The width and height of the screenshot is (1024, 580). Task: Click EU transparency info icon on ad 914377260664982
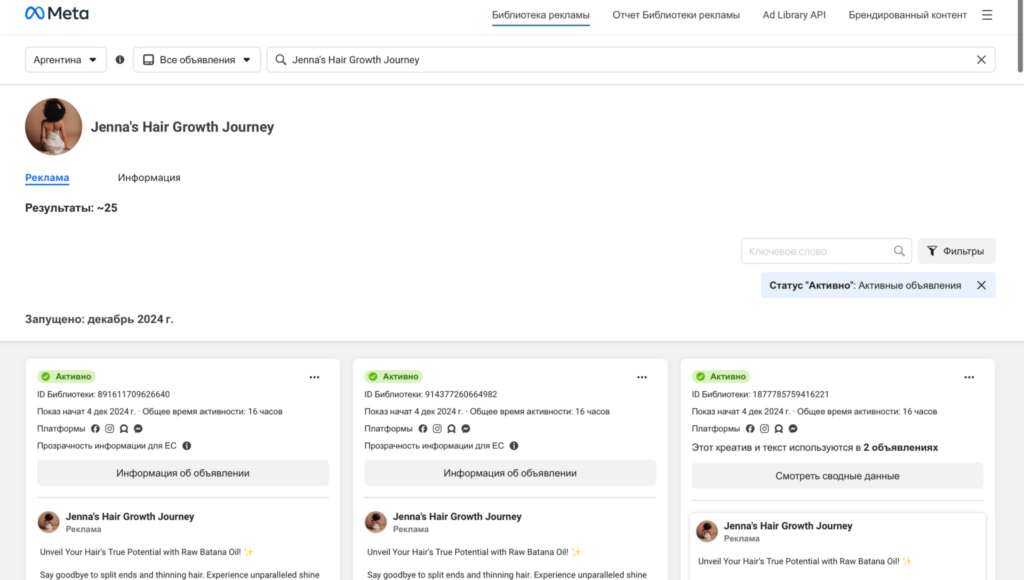[x=514, y=446]
